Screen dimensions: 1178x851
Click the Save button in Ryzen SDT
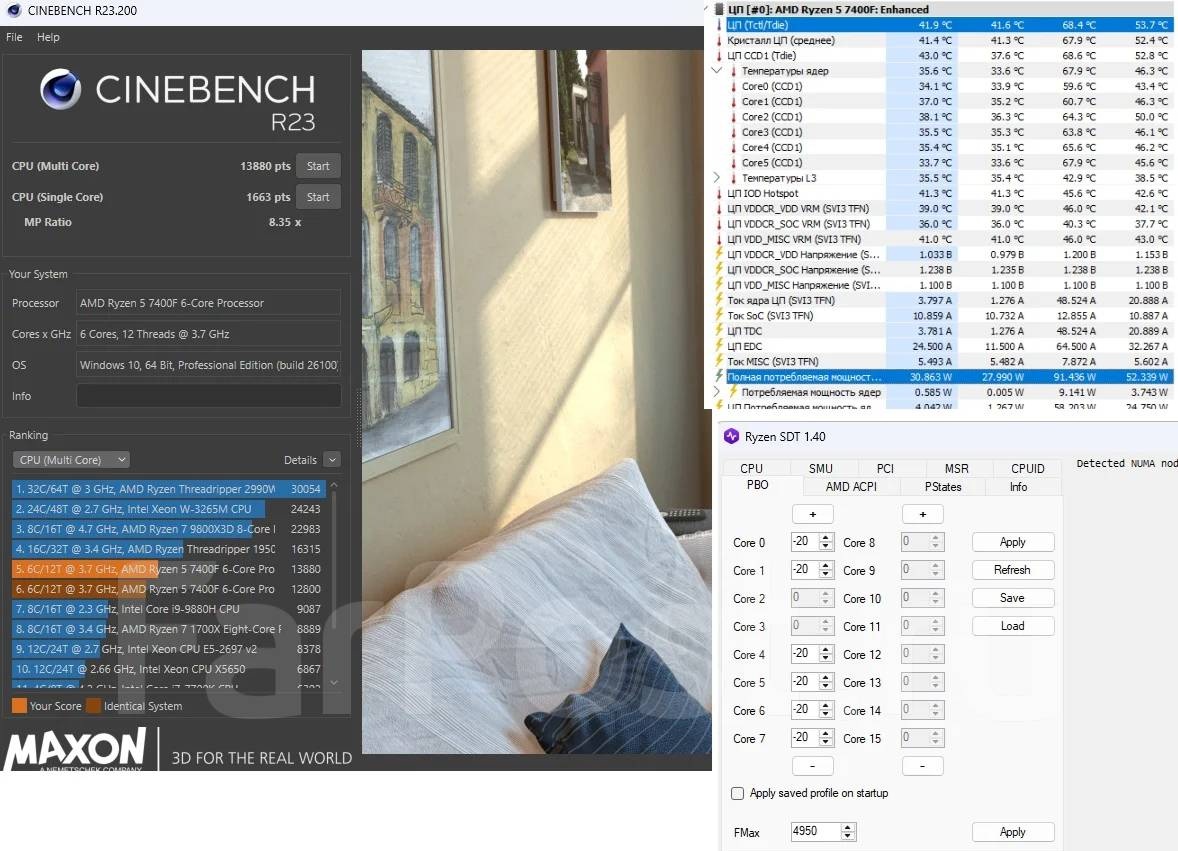pyautogui.click(x=1013, y=598)
